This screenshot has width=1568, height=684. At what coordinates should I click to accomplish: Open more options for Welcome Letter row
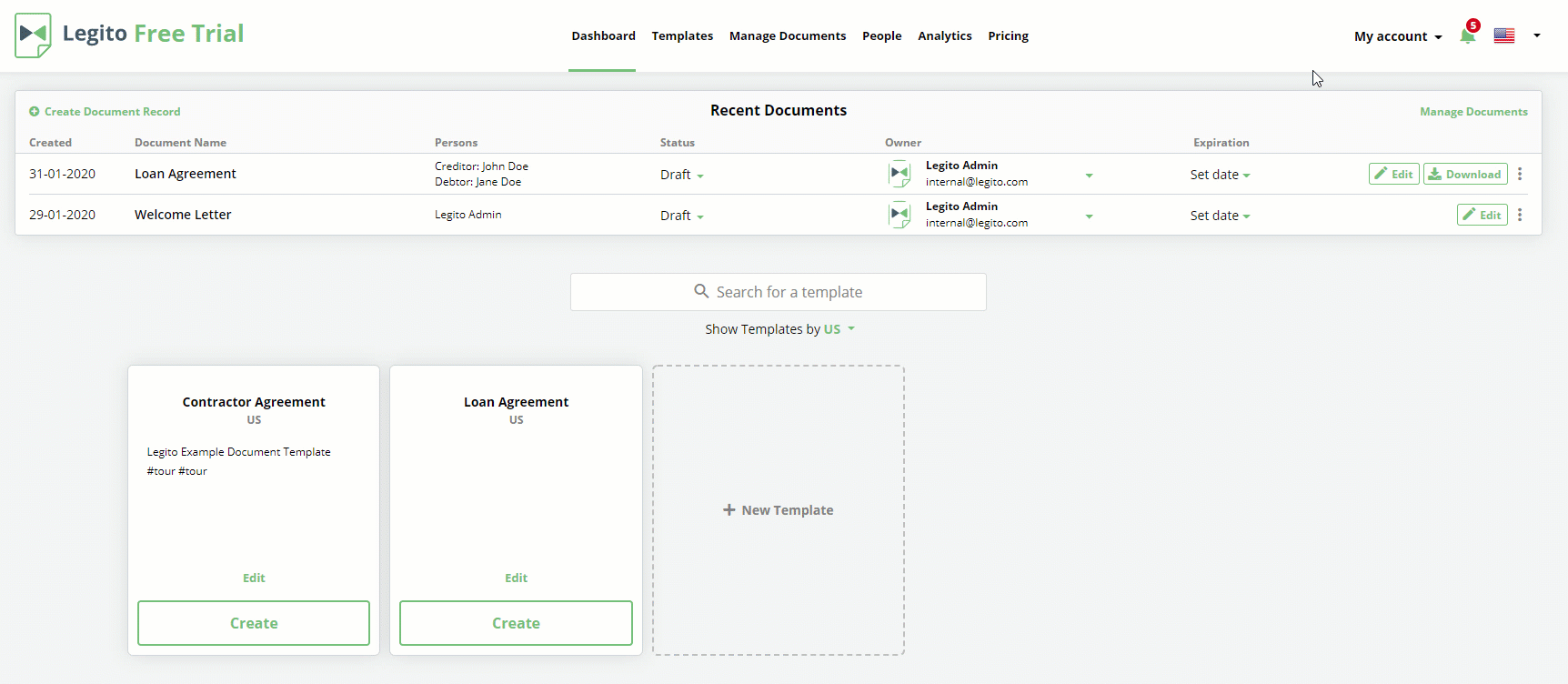click(1520, 215)
